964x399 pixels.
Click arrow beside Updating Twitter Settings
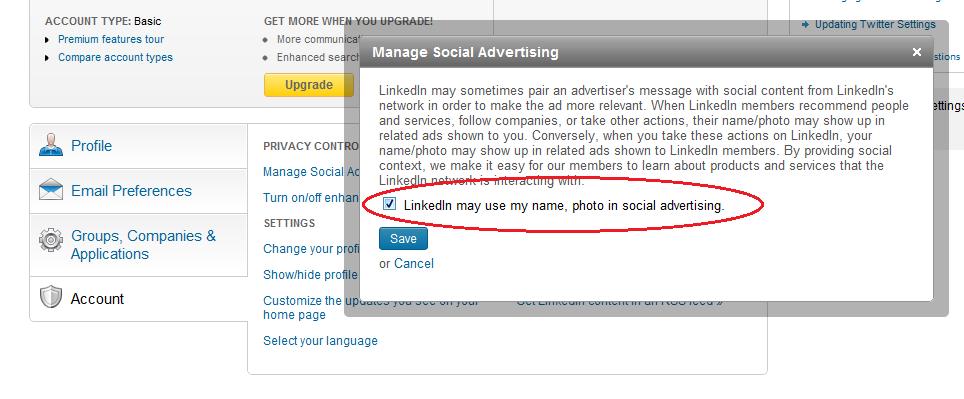pos(805,25)
